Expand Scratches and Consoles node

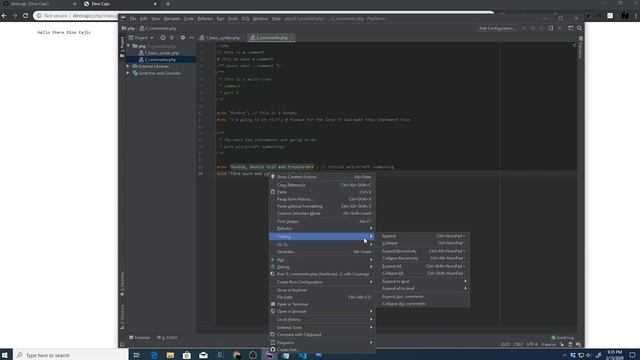128,73
